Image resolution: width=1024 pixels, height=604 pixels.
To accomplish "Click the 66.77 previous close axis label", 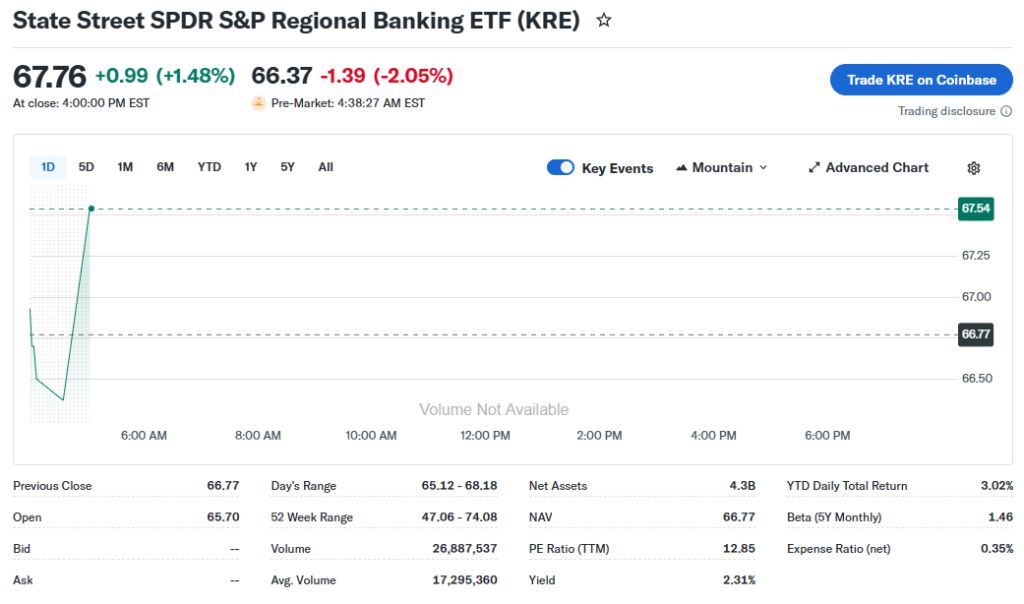I will coord(975,335).
